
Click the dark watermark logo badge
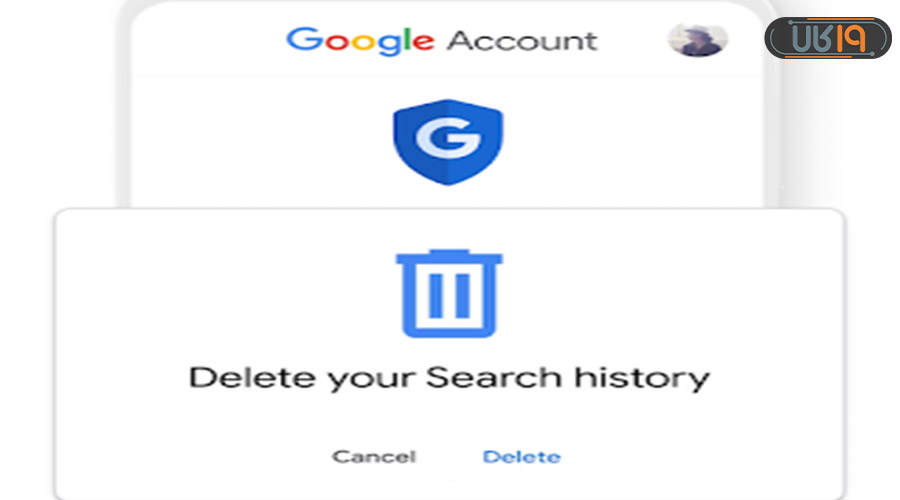tap(828, 38)
